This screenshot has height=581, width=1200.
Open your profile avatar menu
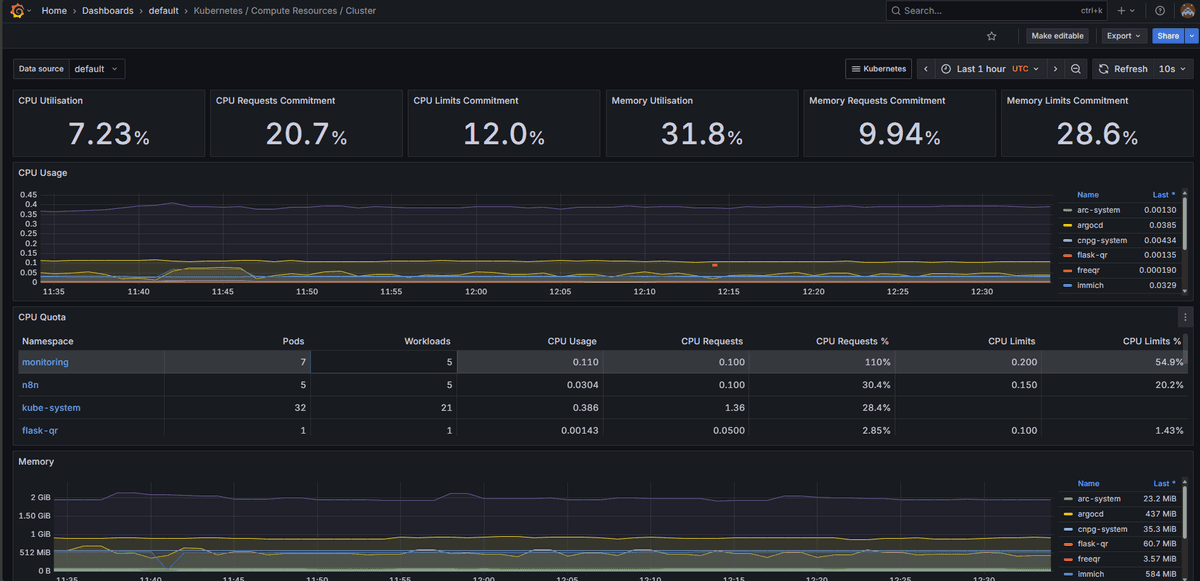pyautogui.click(x=1188, y=10)
